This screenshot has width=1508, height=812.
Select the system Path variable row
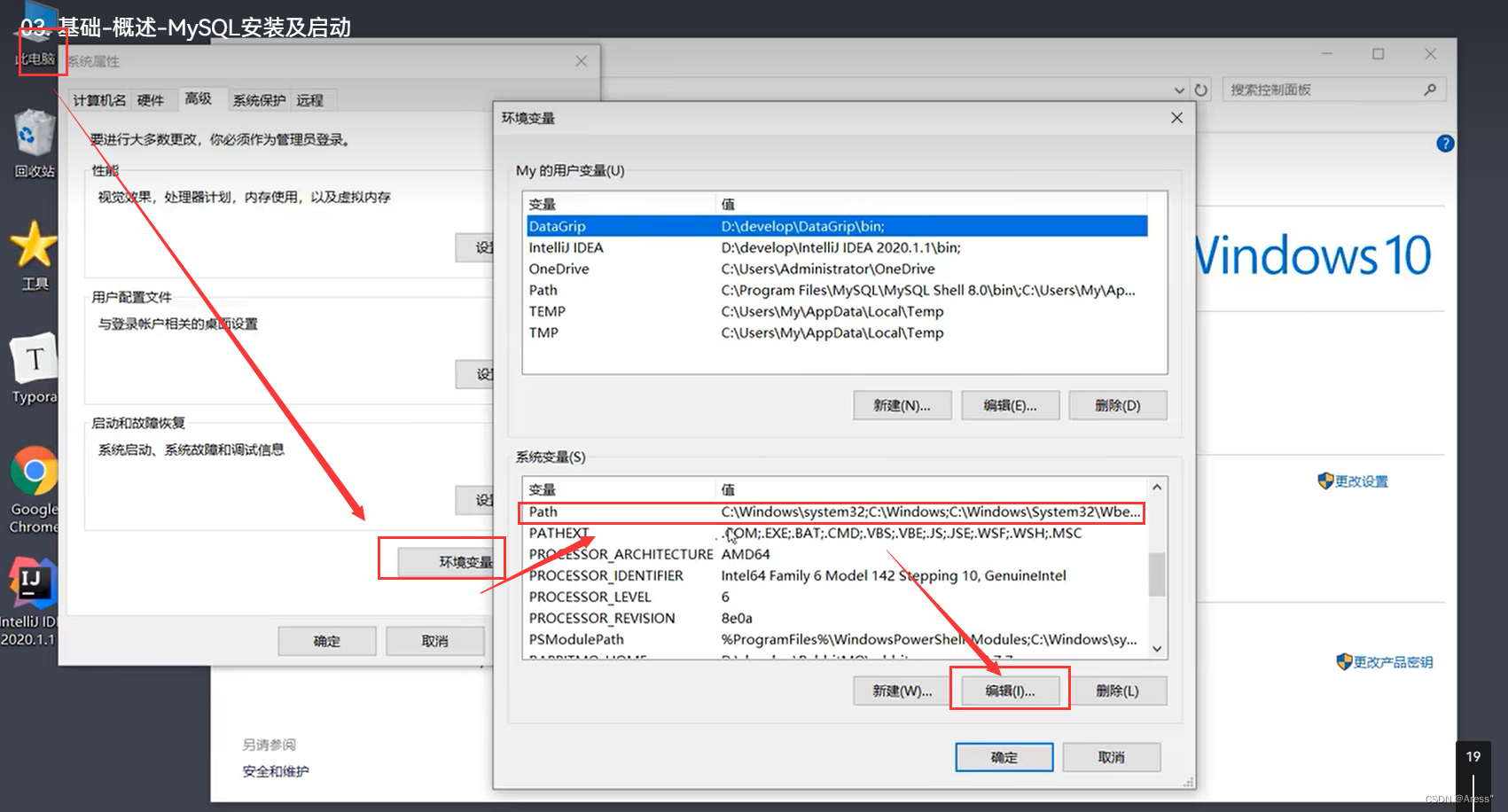tap(835, 511)
